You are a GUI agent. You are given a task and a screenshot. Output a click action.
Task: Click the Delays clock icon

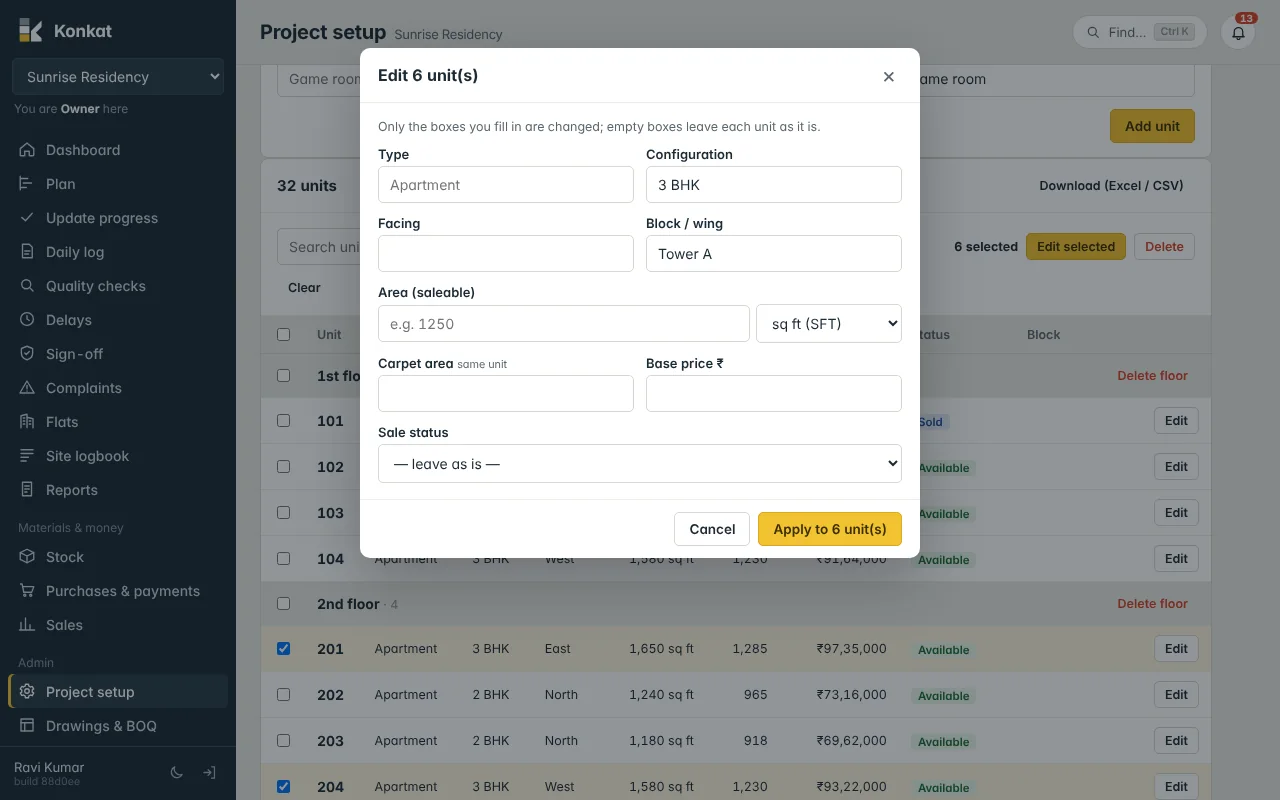[x=27, y=320]
